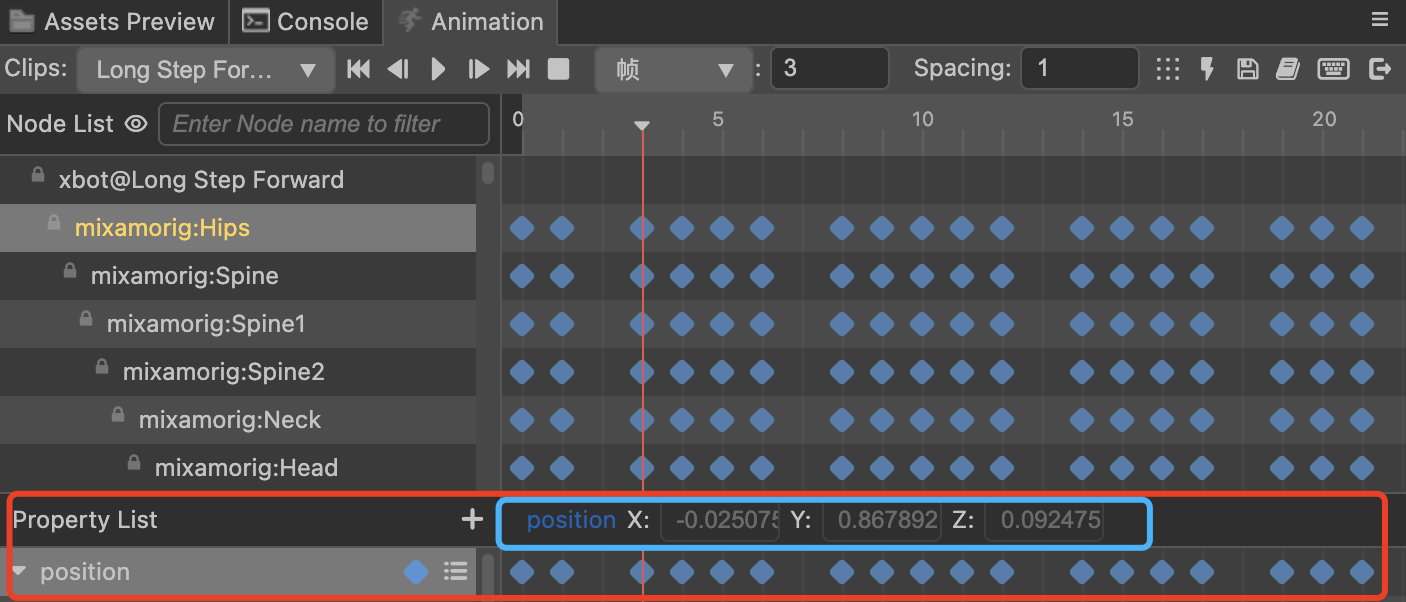Click the node name filter field
The height and width of the screenshot is (602, 1406).
pos(323,124)
